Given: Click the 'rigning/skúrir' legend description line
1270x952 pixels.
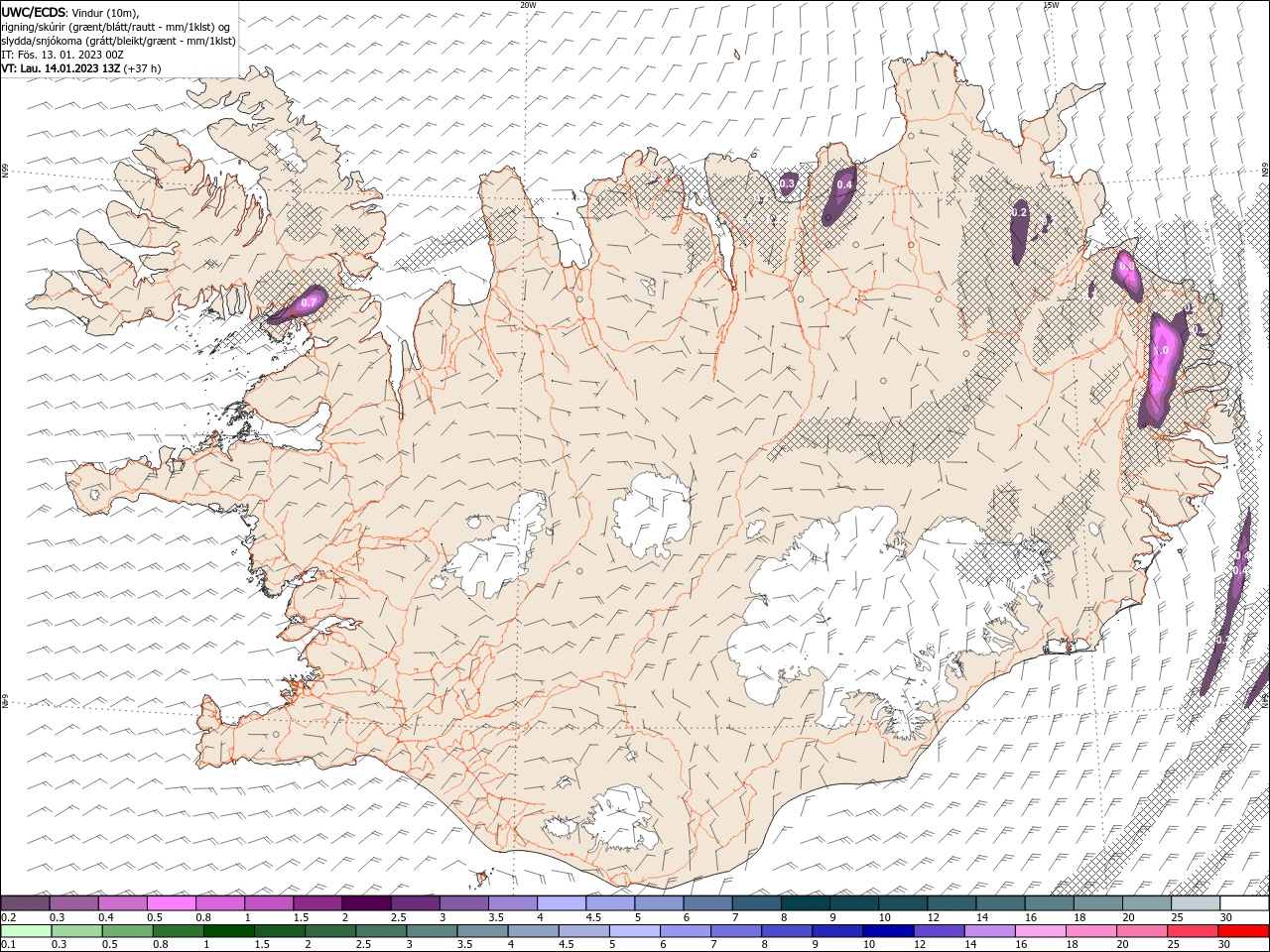Looking at the screenshot, I should 116,27.
